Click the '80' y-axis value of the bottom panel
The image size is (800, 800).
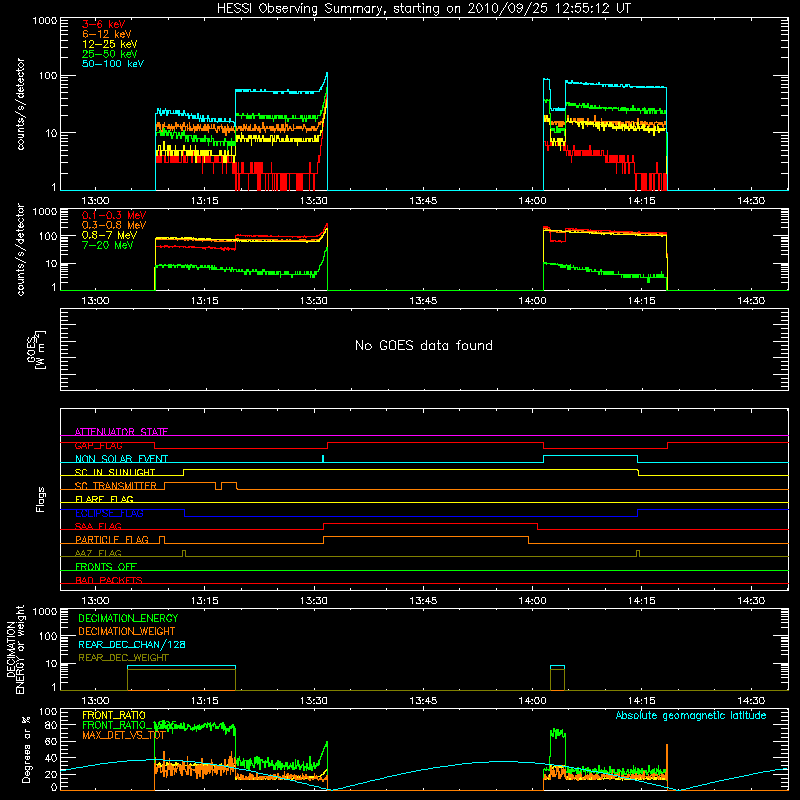tap(51, 725)
